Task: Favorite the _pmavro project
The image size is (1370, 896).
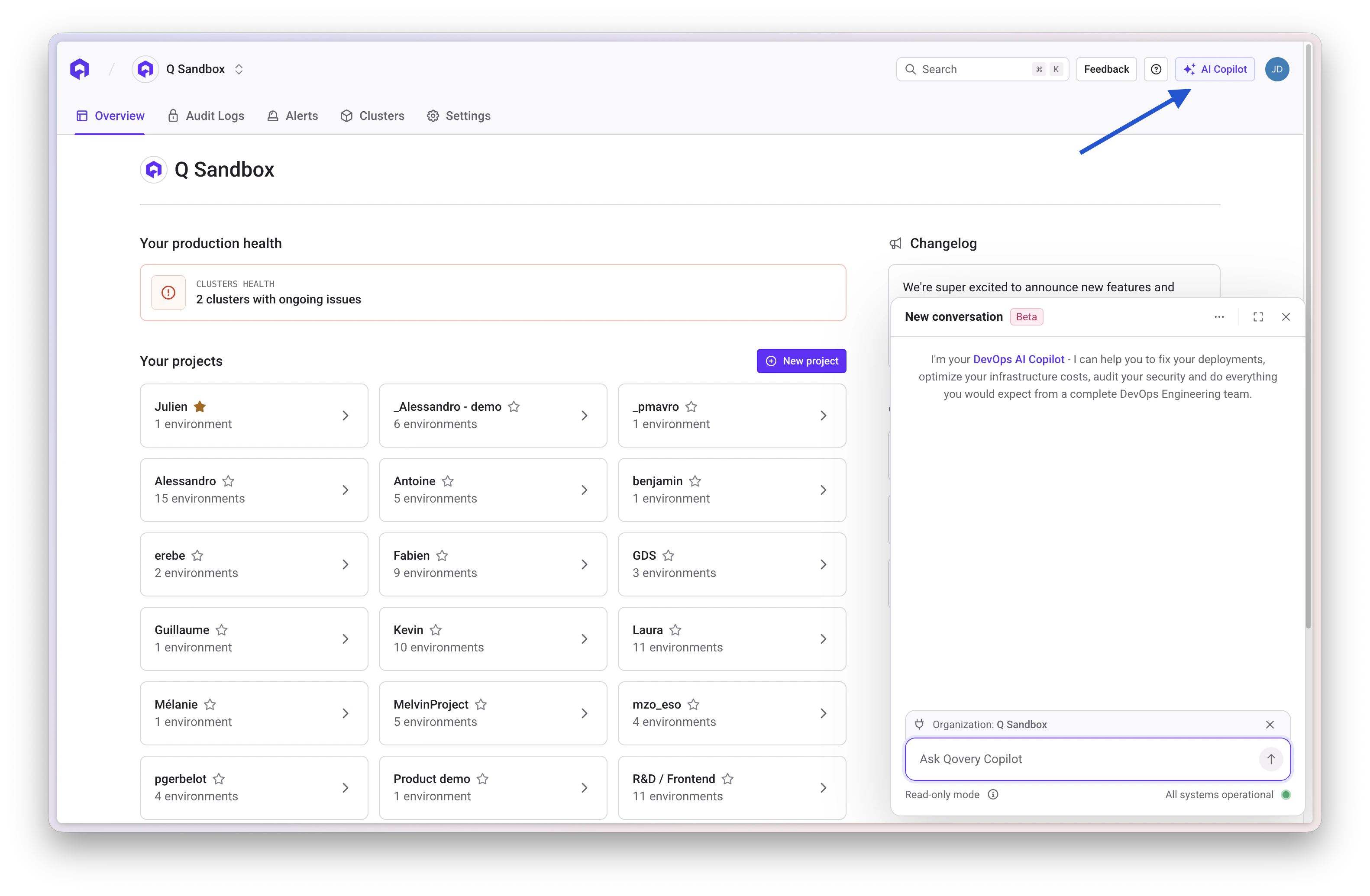Action: pos(691,406)
